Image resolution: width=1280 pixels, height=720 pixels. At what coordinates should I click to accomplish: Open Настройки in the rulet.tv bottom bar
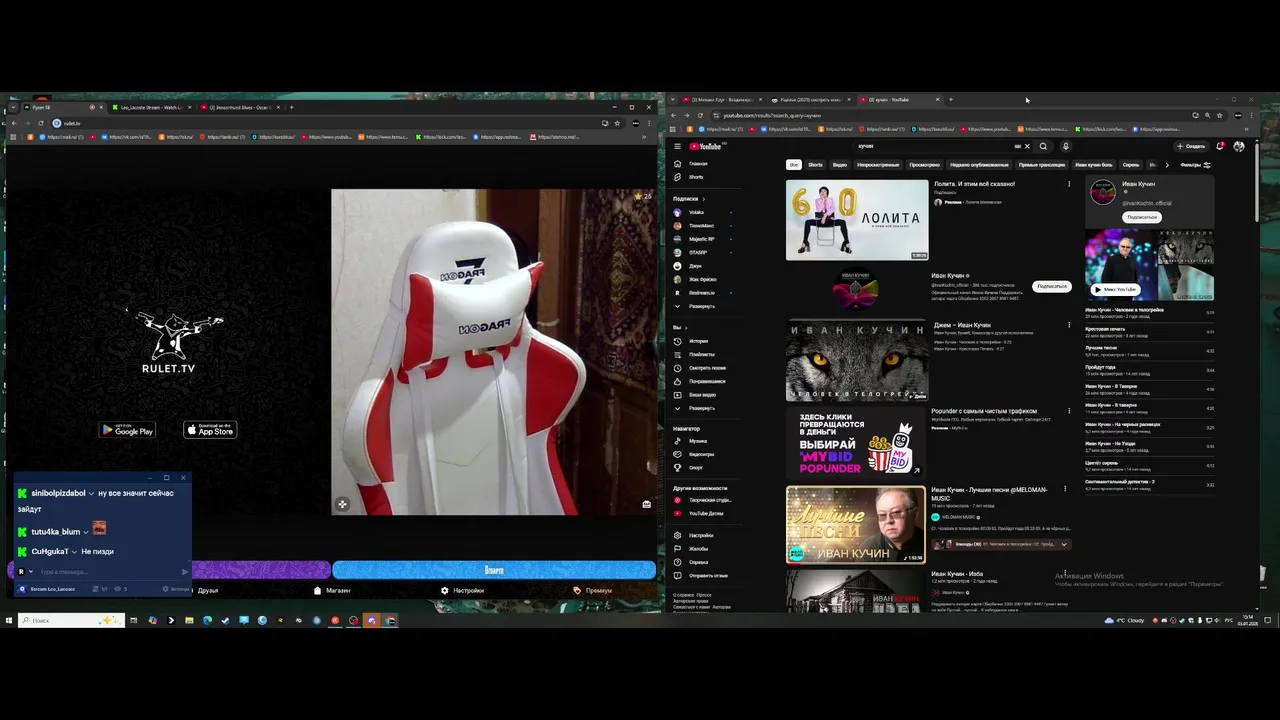462,590
